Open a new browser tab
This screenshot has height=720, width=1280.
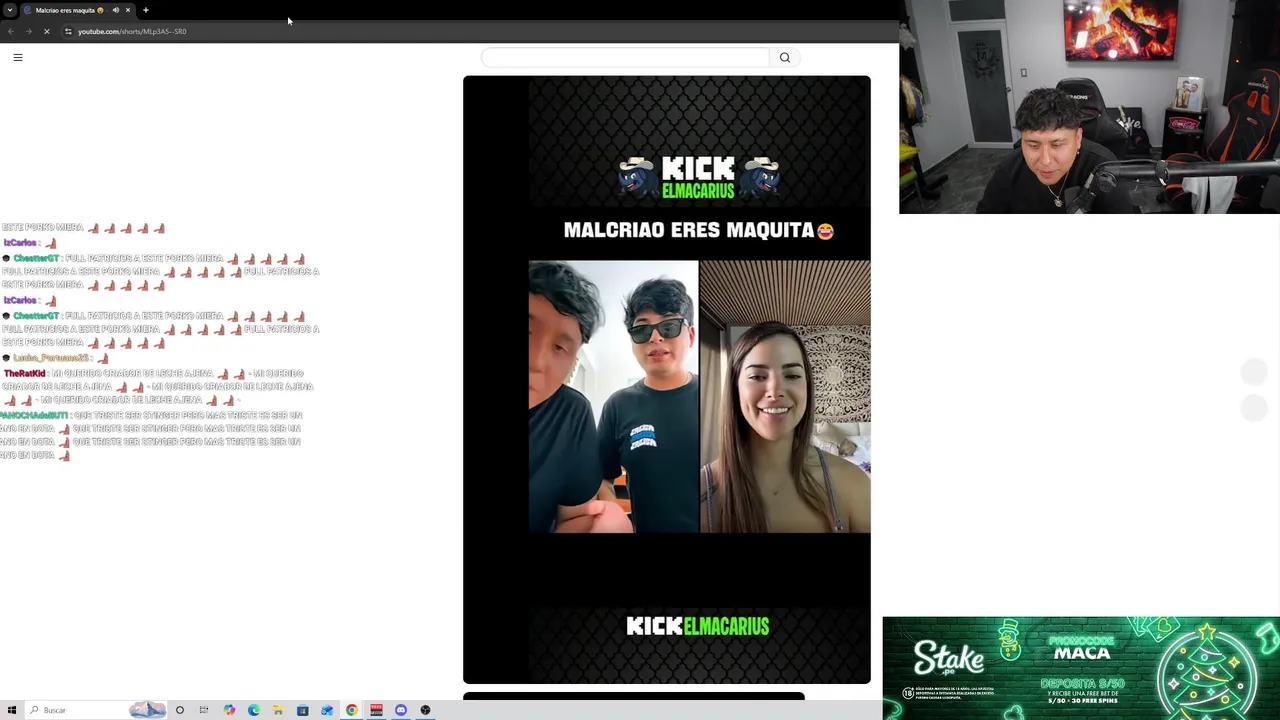(146, 10)
